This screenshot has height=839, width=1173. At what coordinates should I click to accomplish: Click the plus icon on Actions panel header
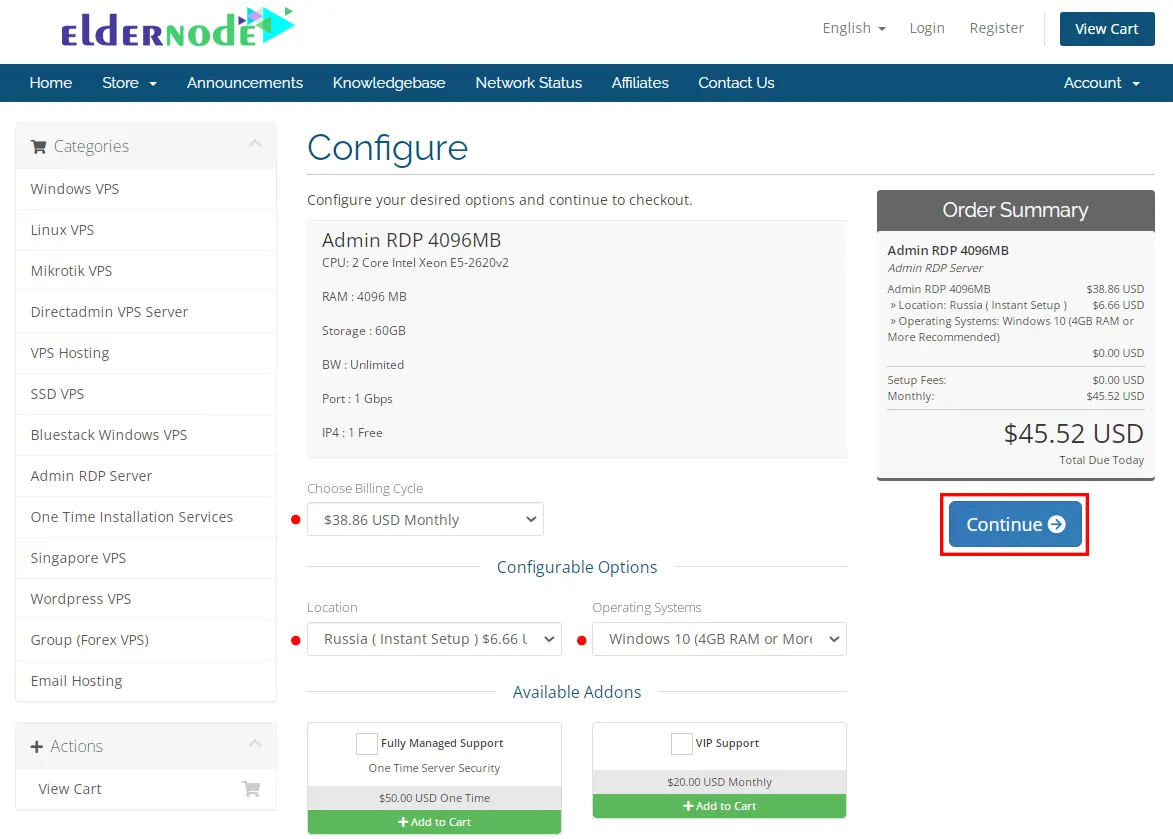coord(37,746)
